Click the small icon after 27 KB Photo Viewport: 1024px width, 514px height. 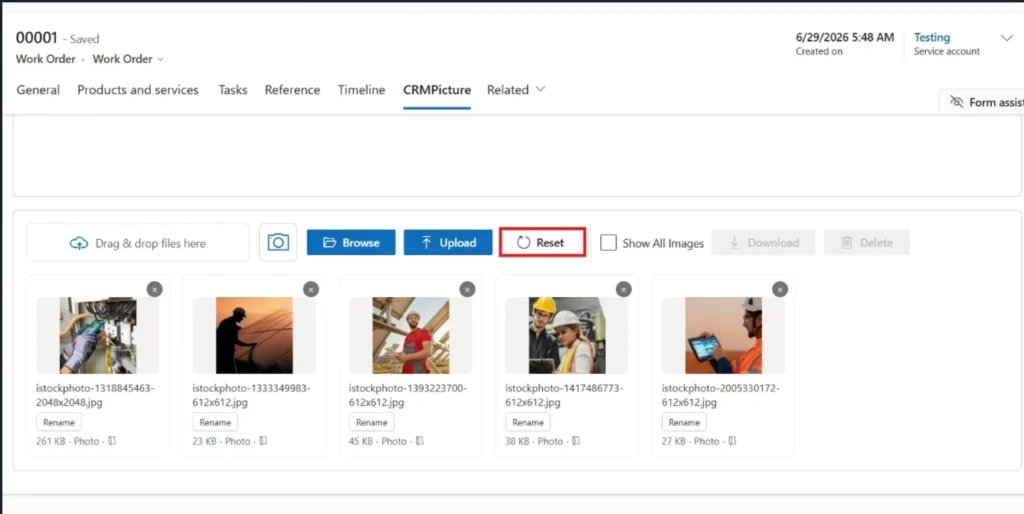(733, 442)
